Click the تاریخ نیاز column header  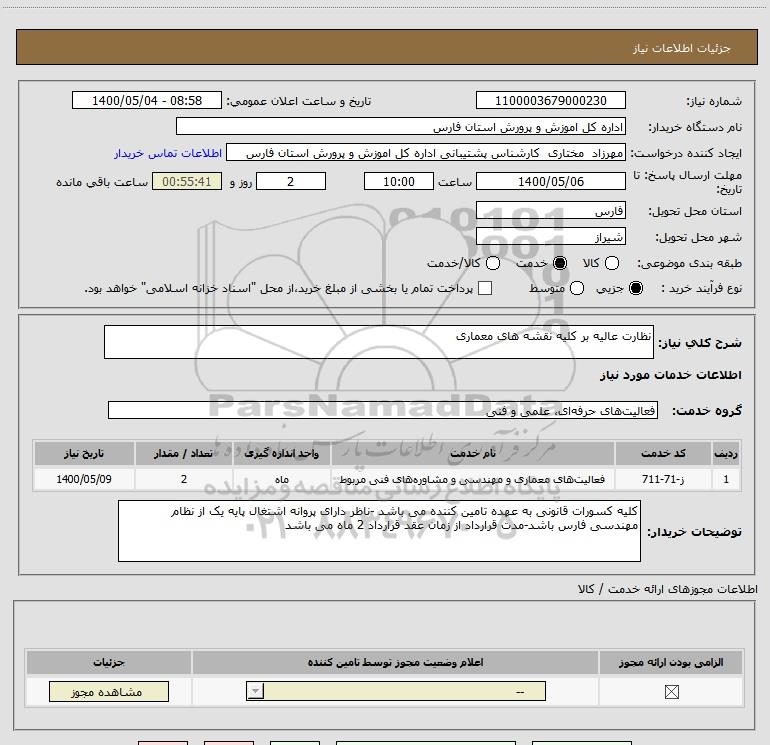pos(84,453)
